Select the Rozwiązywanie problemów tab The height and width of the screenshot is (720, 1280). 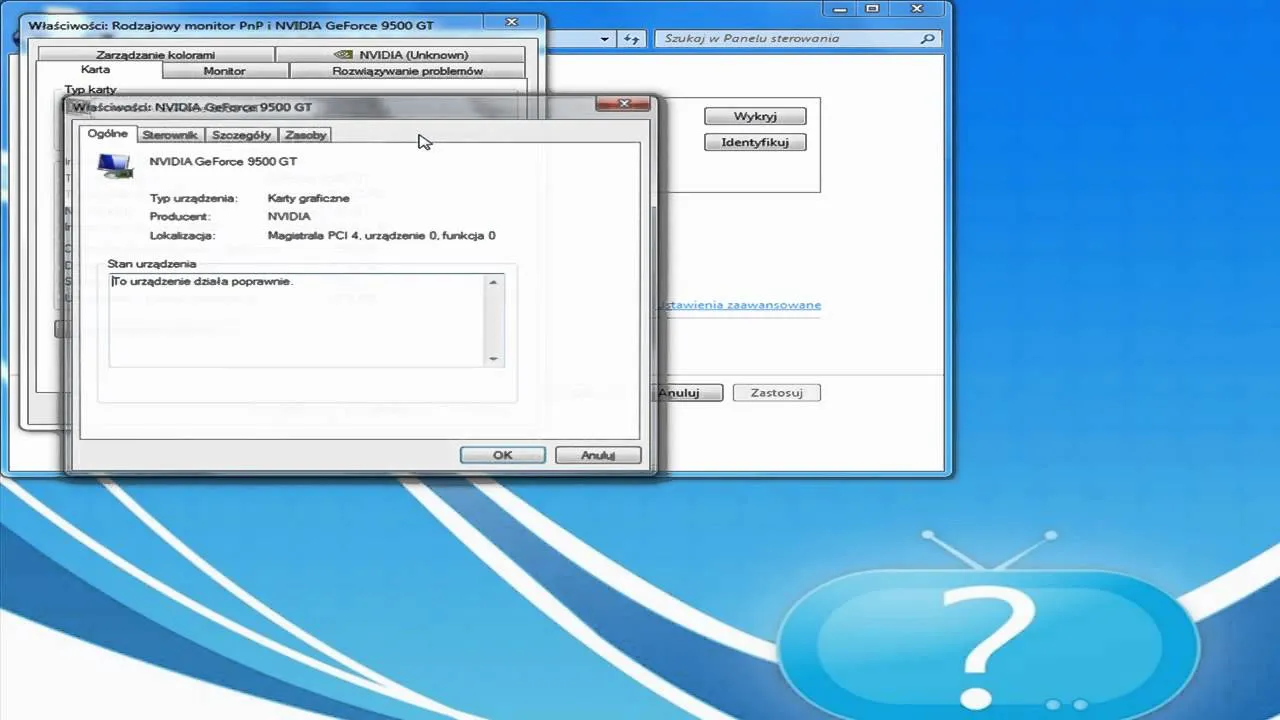[x=407, y=71]
